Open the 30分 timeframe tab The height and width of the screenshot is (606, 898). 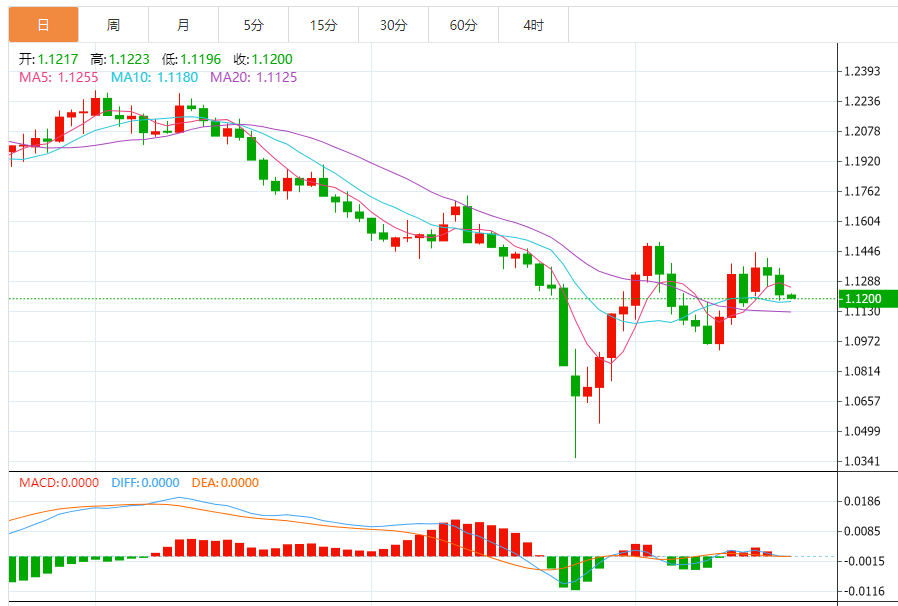[x=393, y=25]
